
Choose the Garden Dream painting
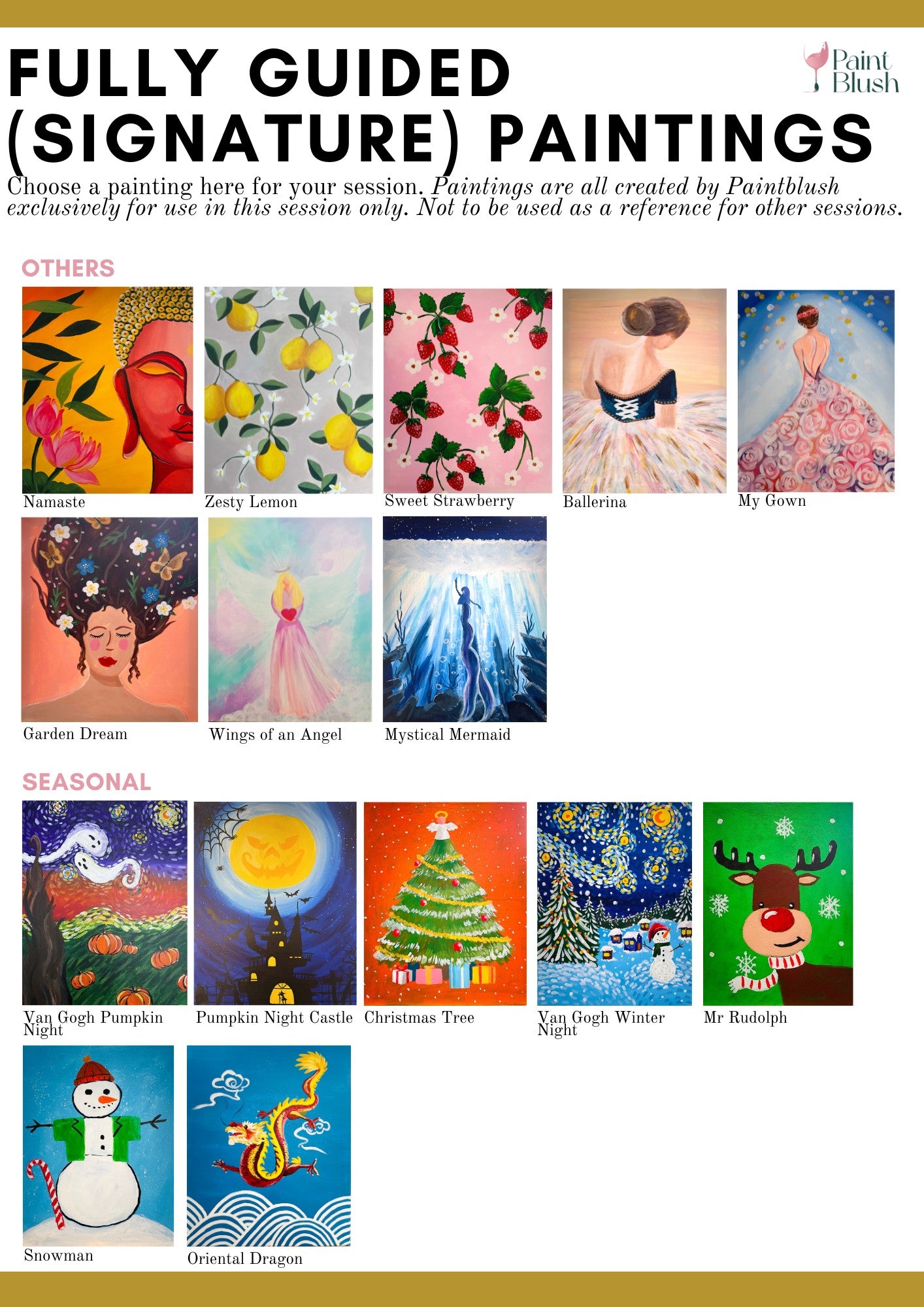pyautogui.click(x=110, y=620)
